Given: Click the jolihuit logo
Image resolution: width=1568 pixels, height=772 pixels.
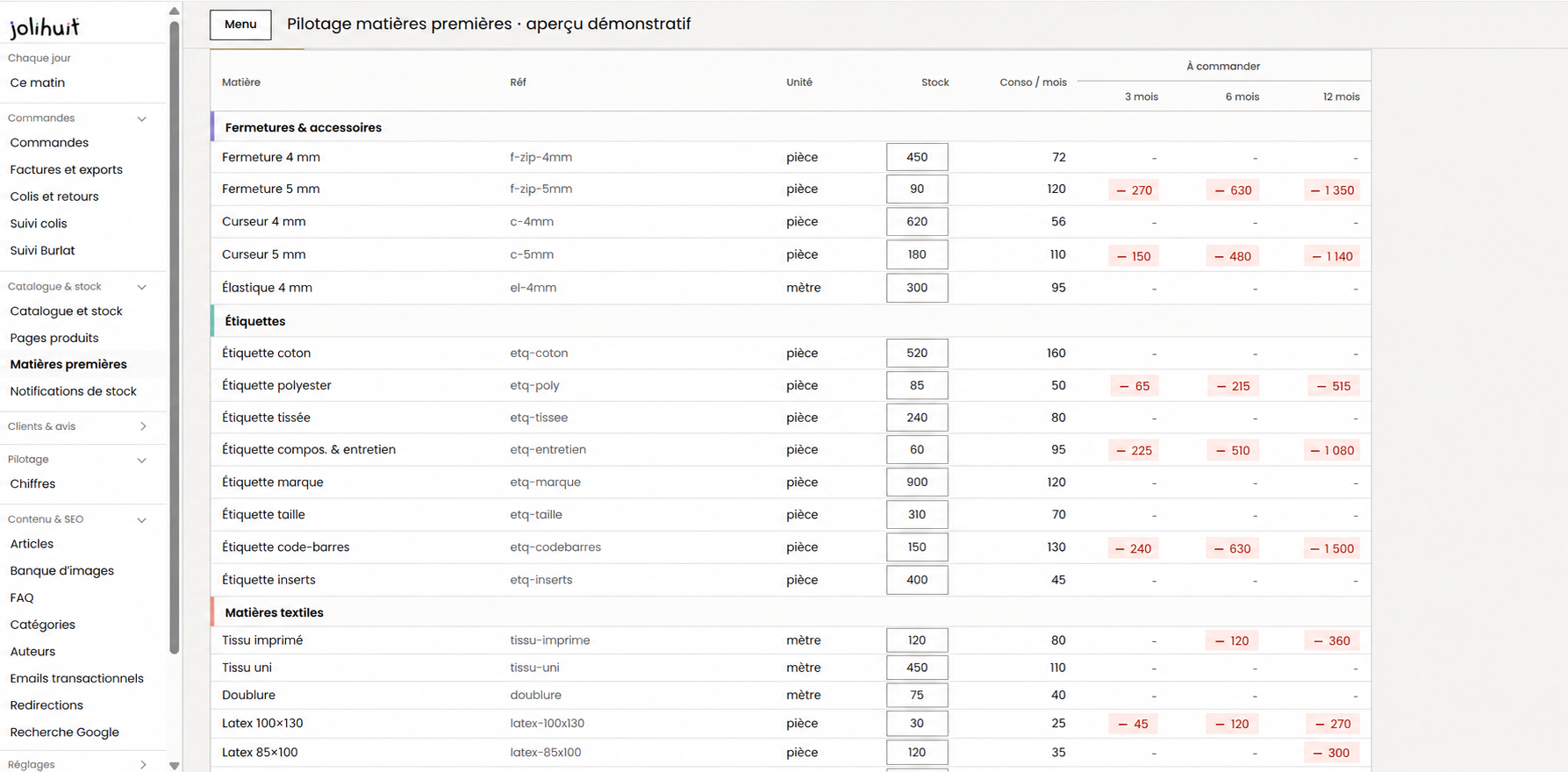Looking at the screenshot, I should pos(44,28).
